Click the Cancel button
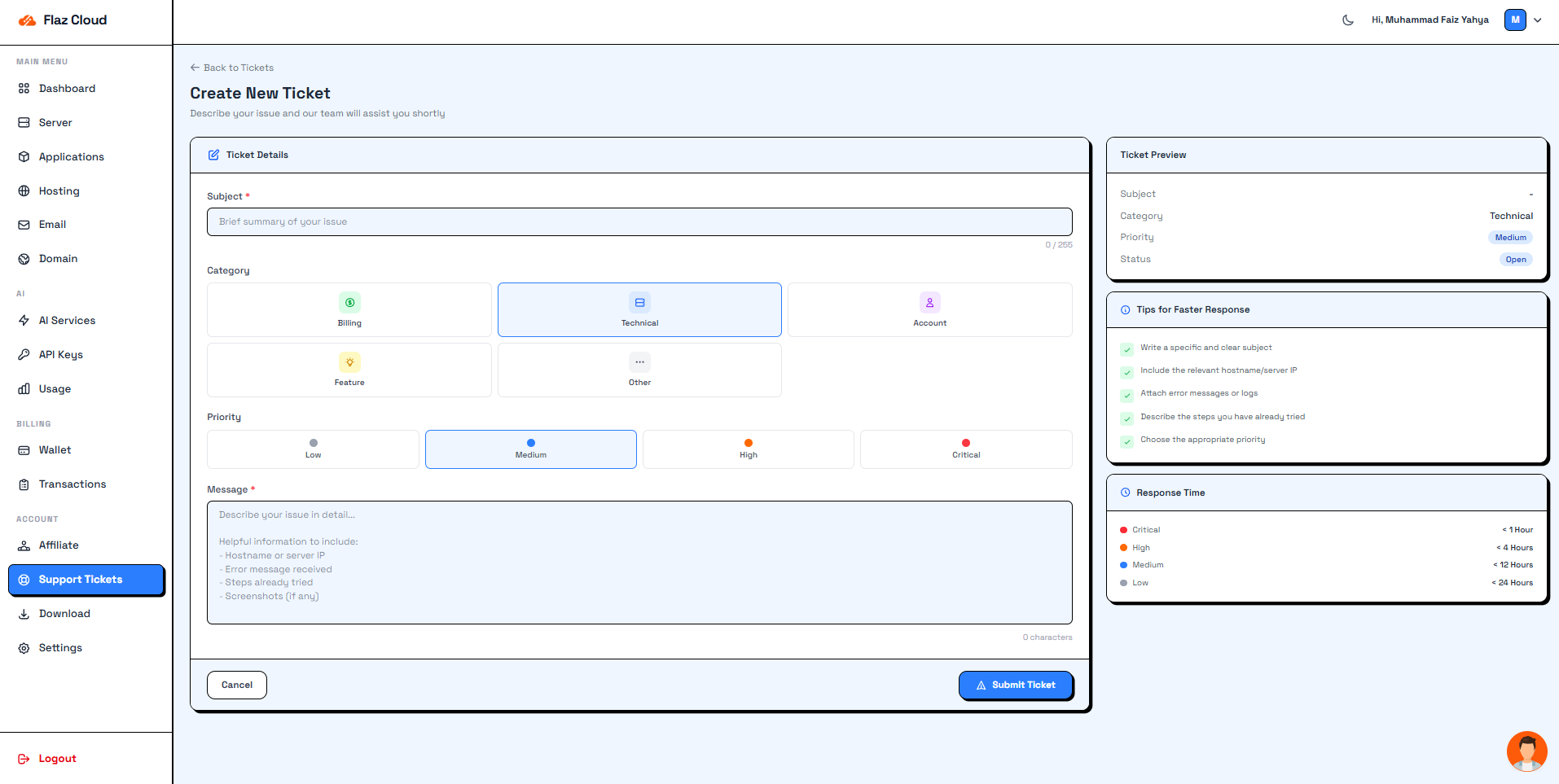Viewport: 1559px width, 784px height. point(237,685)
